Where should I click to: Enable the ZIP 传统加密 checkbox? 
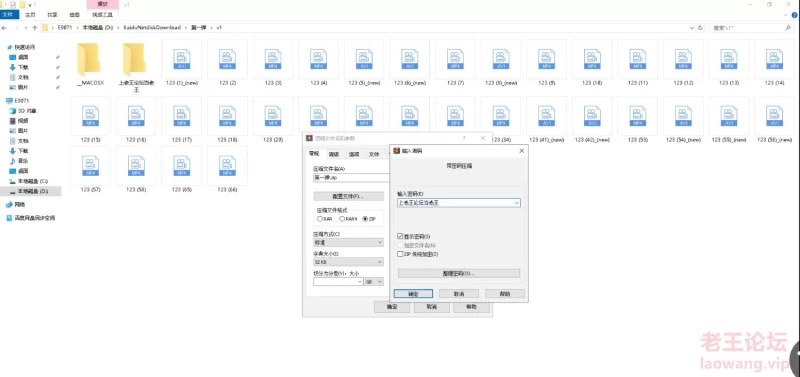(x=400, y=254)
